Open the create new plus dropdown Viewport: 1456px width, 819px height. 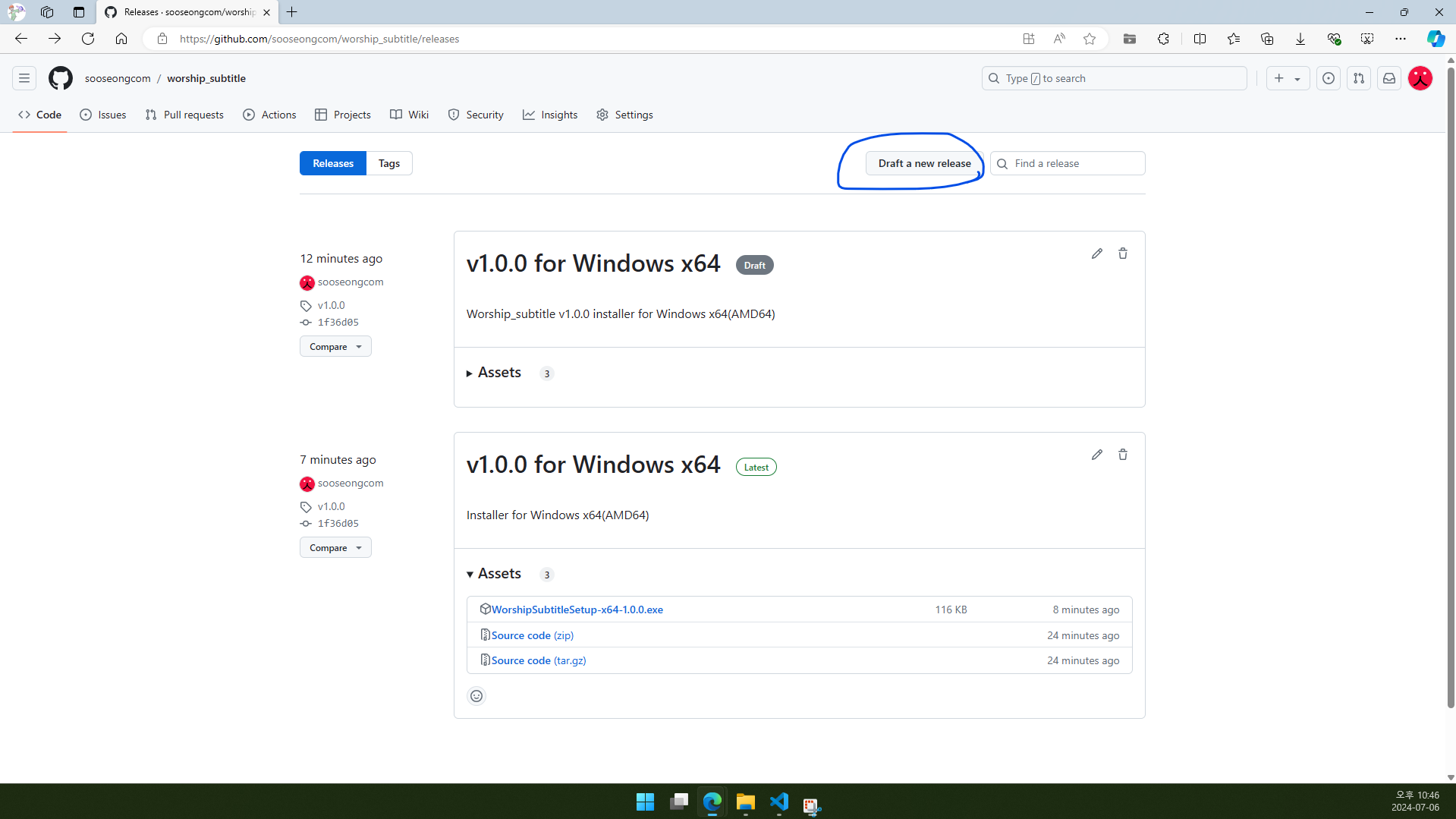1288,78
